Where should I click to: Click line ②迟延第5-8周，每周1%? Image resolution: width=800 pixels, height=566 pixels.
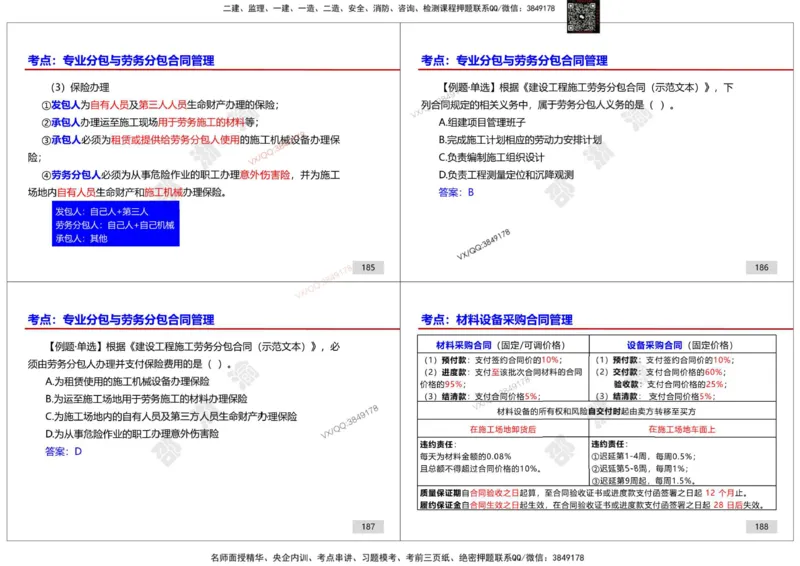[x=639, y=469]
